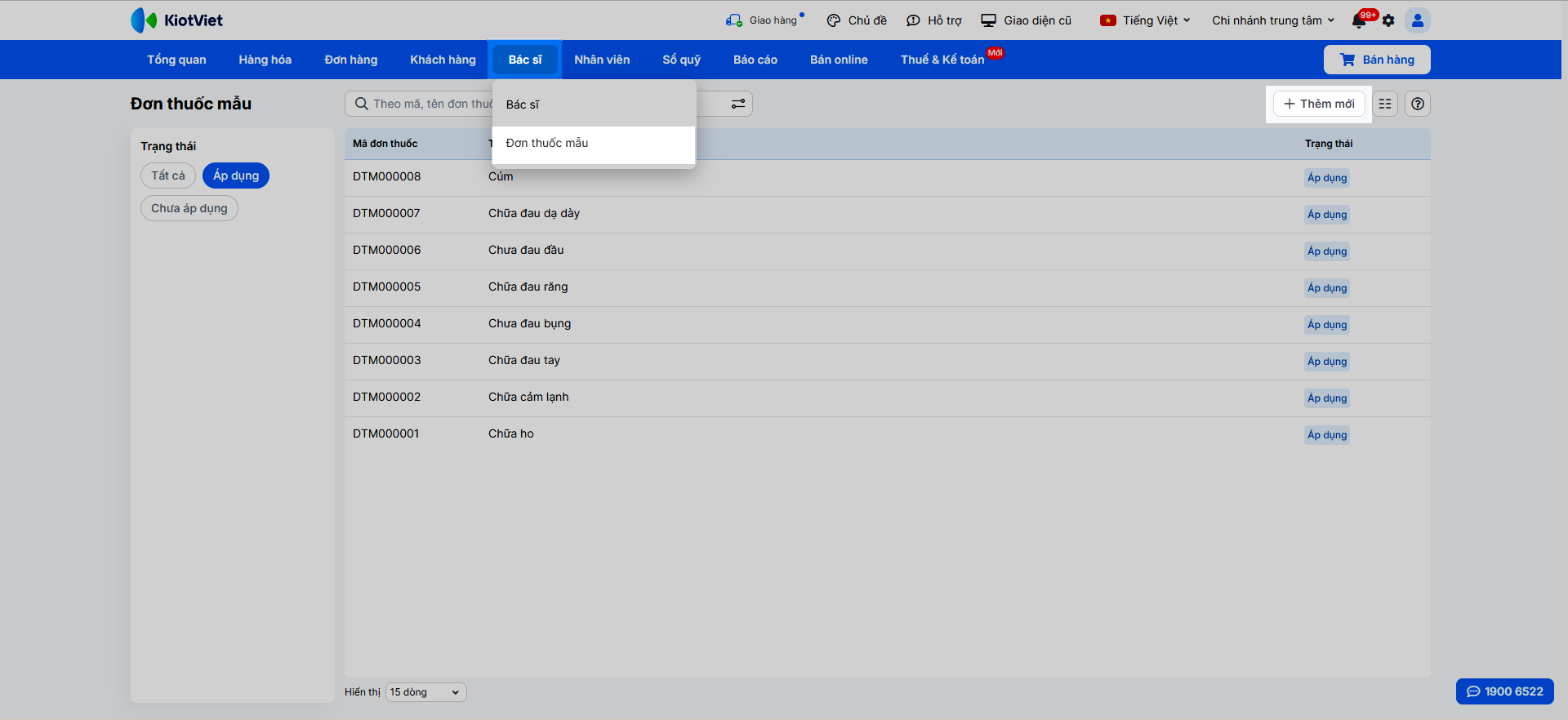Open prescription DTM000004
The height and width of the screenshot is (720, 1568).
tap(387, 323)
